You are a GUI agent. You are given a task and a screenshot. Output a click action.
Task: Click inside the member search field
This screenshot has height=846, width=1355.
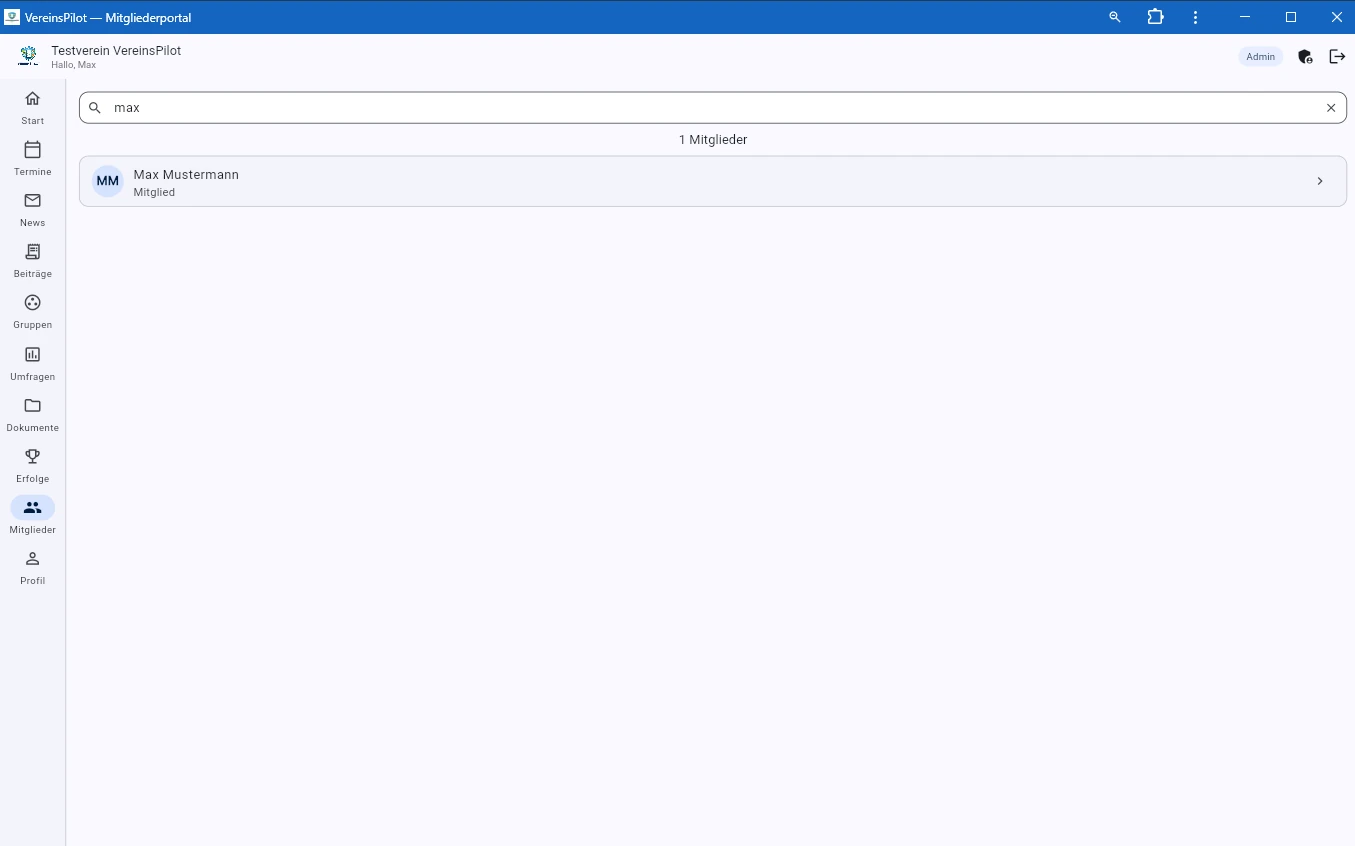click(600, 107)
